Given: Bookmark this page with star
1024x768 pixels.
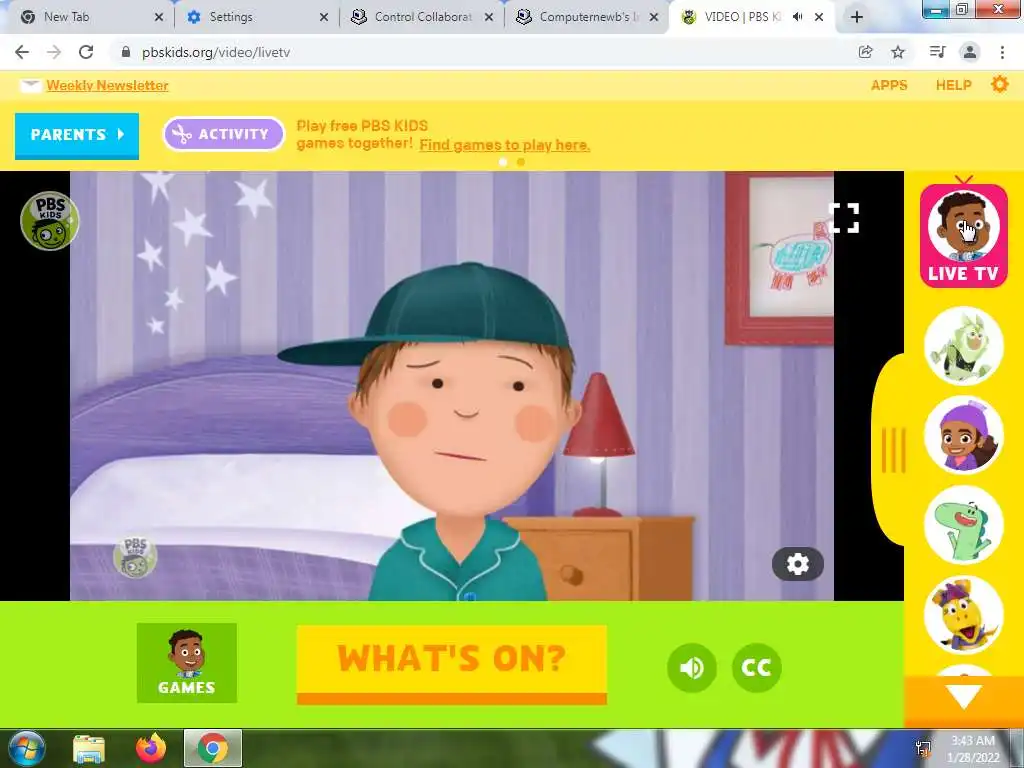Looking at the screenshot, I should [x=898, y=52].
